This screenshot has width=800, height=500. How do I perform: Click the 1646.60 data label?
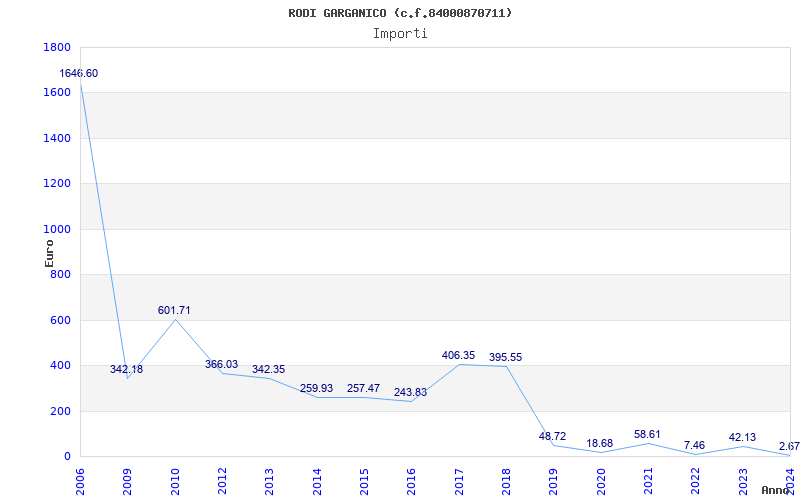(79, 73)
